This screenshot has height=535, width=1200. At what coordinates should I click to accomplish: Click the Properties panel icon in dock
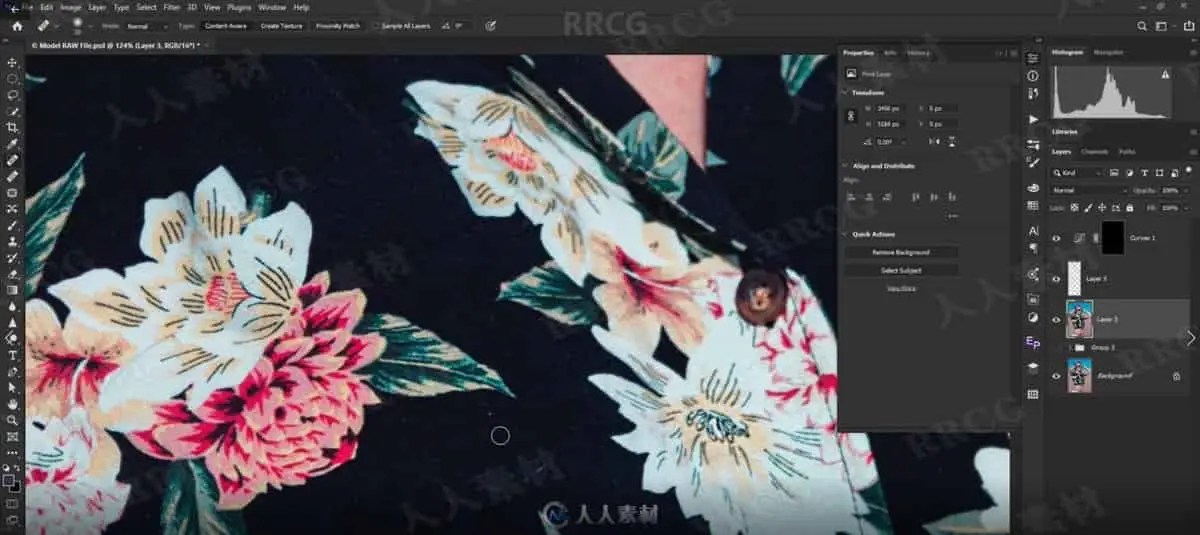click(1033, 58)
